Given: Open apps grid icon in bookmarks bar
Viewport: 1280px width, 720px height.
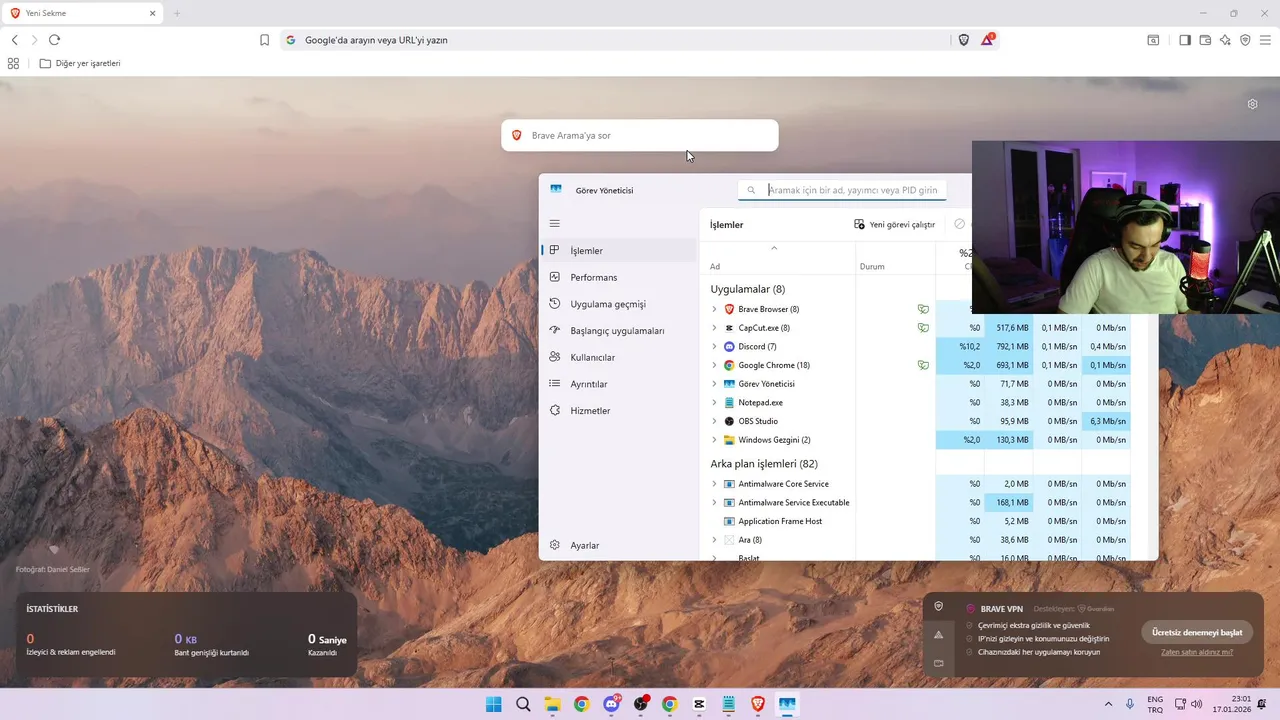Looking at the screenshot, I should [13, 63].
